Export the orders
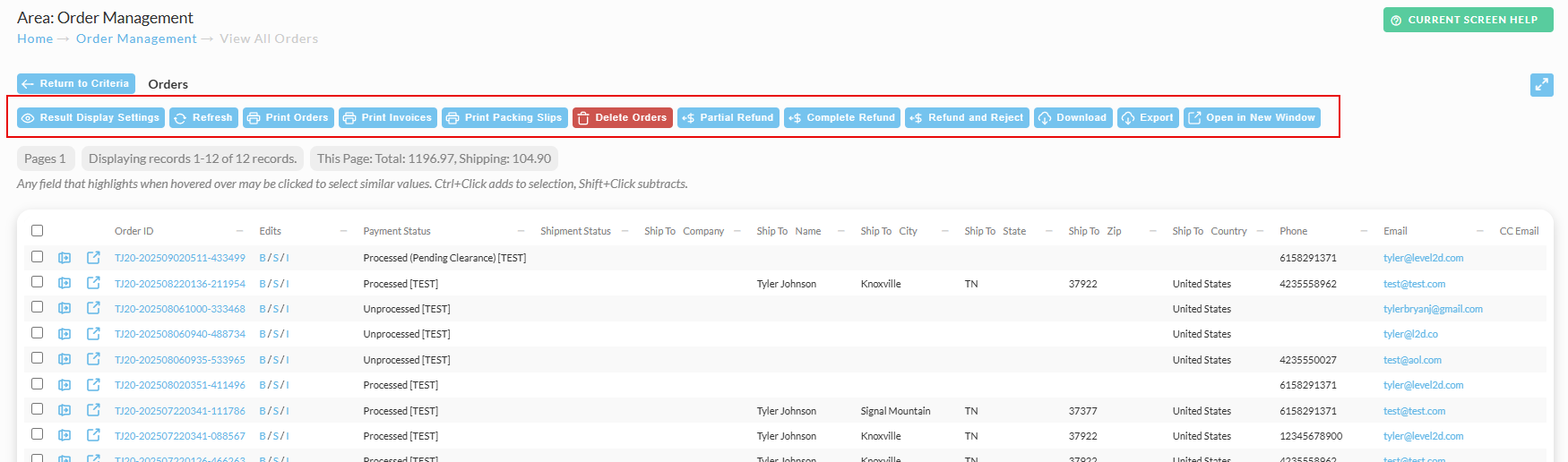The height and width of the screenshot is (462, 1568). 1148,117
